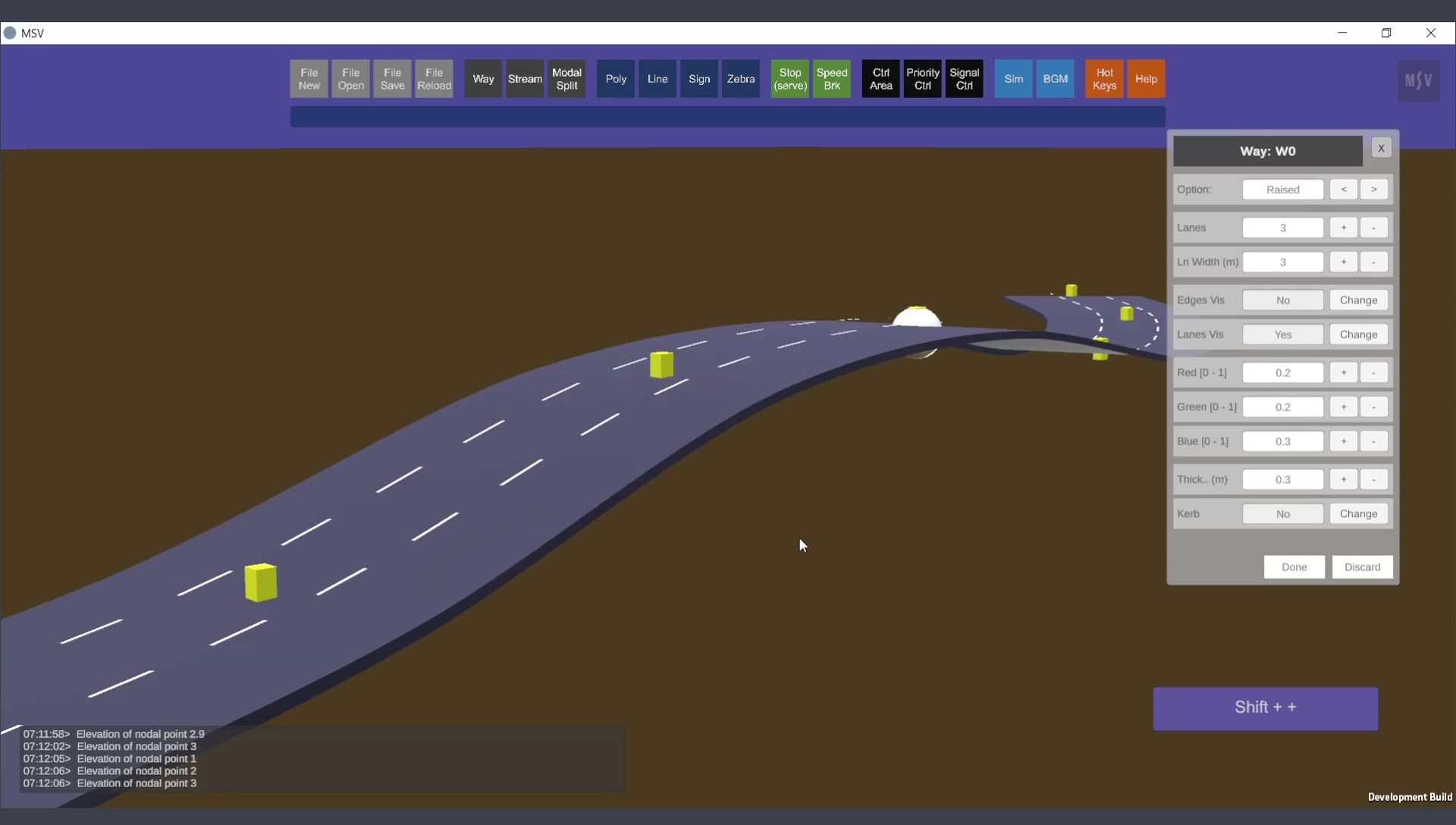Decrease Blue color value with minus

click(1373, 441)
